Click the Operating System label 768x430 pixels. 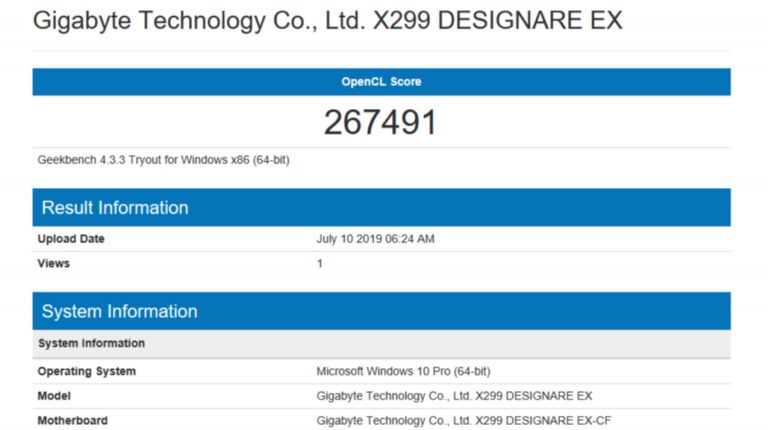87,371
